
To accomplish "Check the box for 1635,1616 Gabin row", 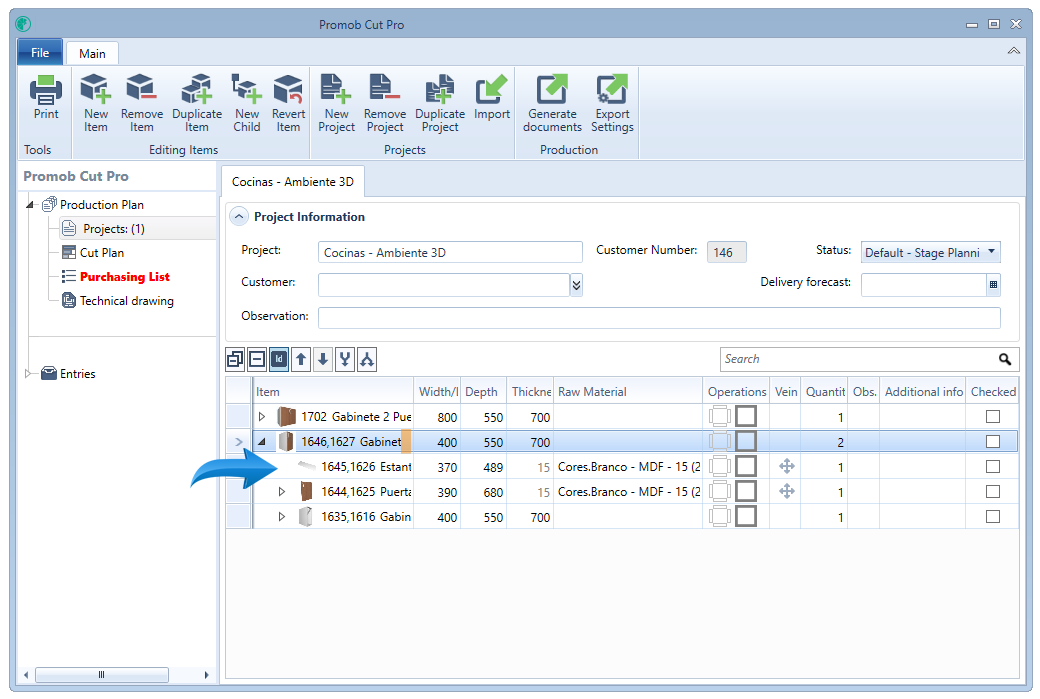I will coord(992,516).
